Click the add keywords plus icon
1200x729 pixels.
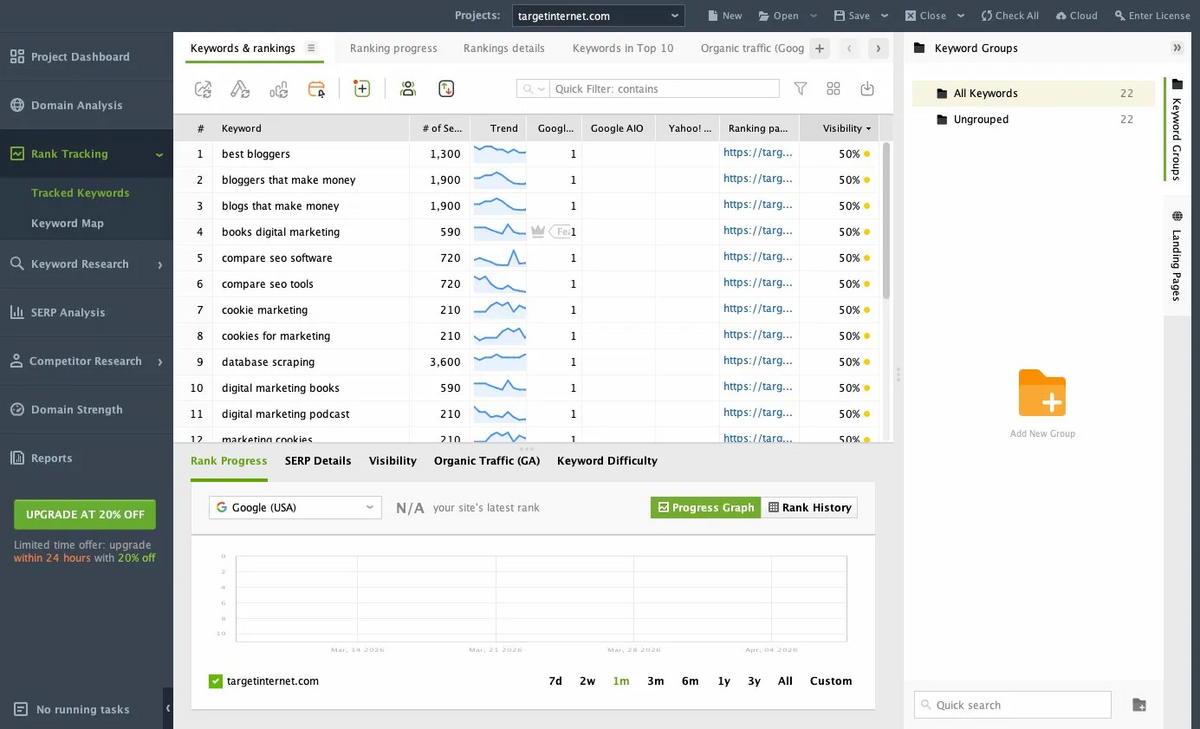[362, 89]
